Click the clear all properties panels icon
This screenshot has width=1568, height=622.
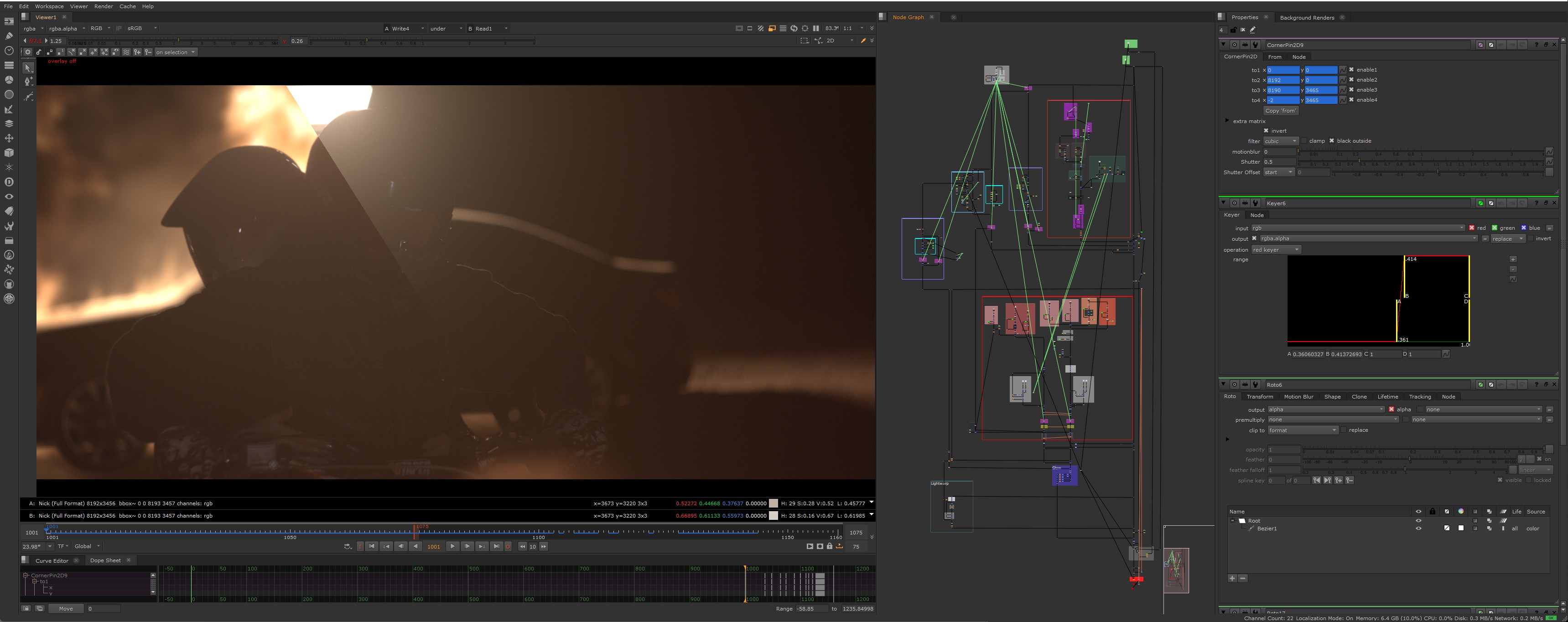1242,30
